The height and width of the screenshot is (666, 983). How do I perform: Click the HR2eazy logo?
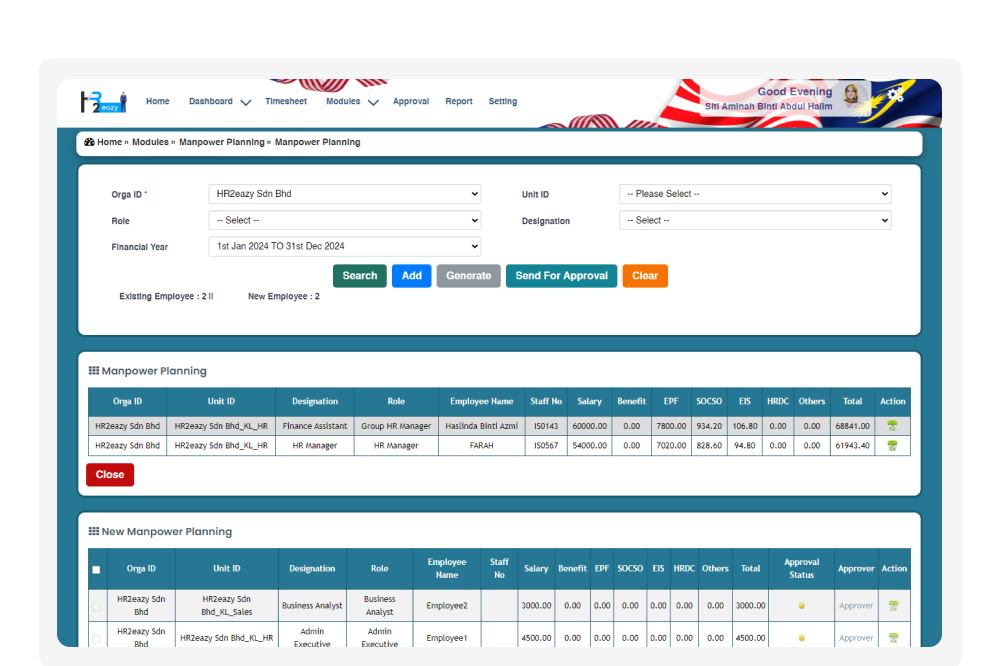point(103,101)
